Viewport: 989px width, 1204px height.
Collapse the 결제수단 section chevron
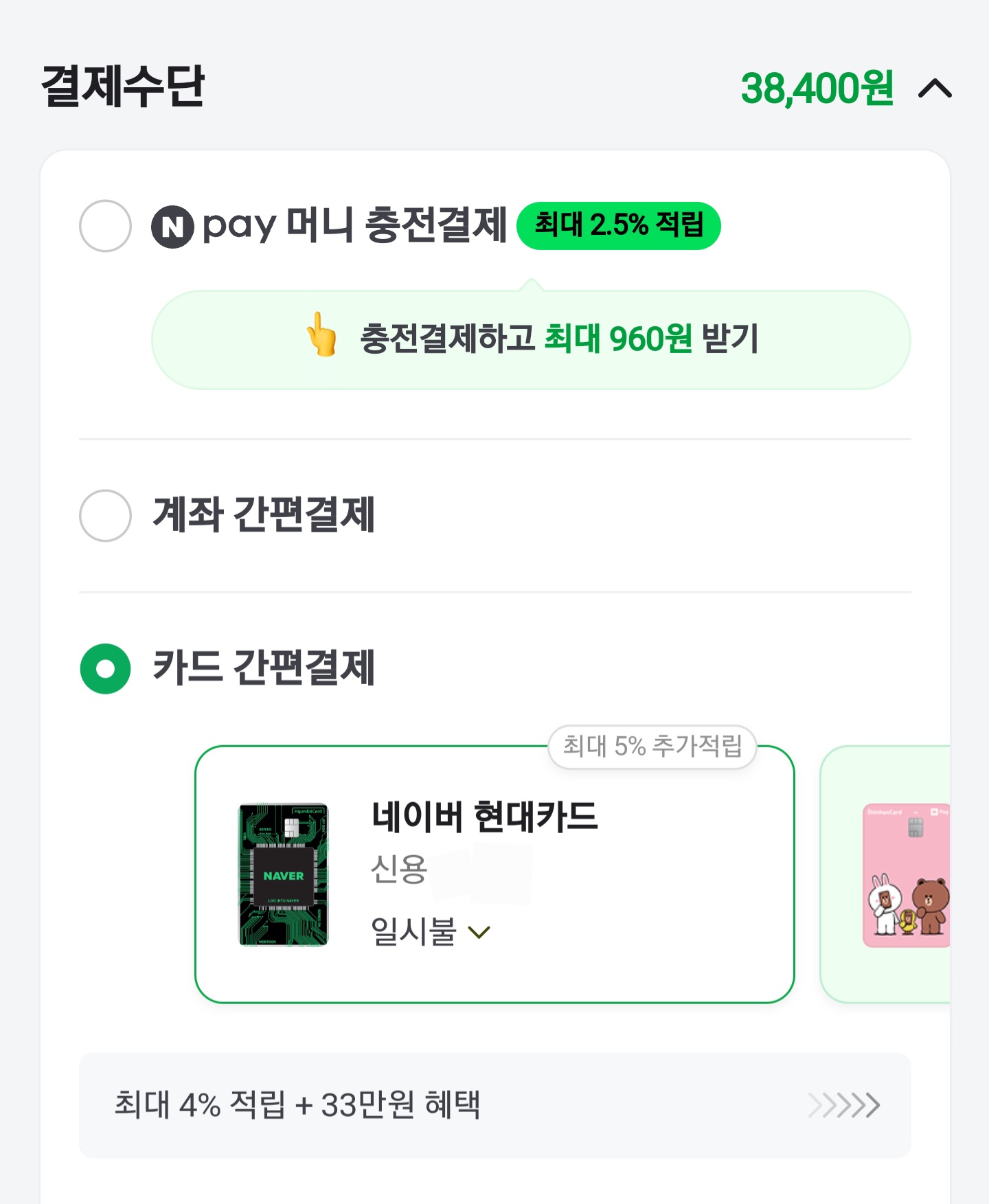(935, 89)
